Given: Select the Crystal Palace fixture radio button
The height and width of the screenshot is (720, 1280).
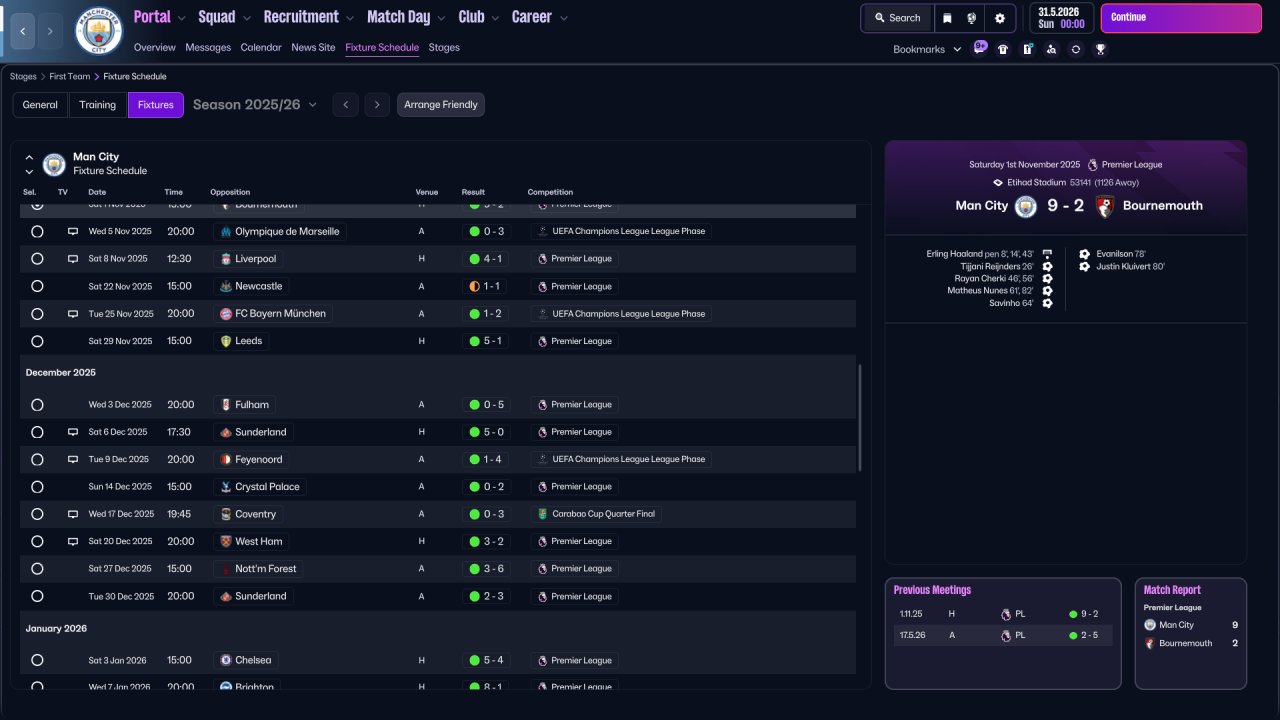Looking at the screenshot, I should point(37,487).
